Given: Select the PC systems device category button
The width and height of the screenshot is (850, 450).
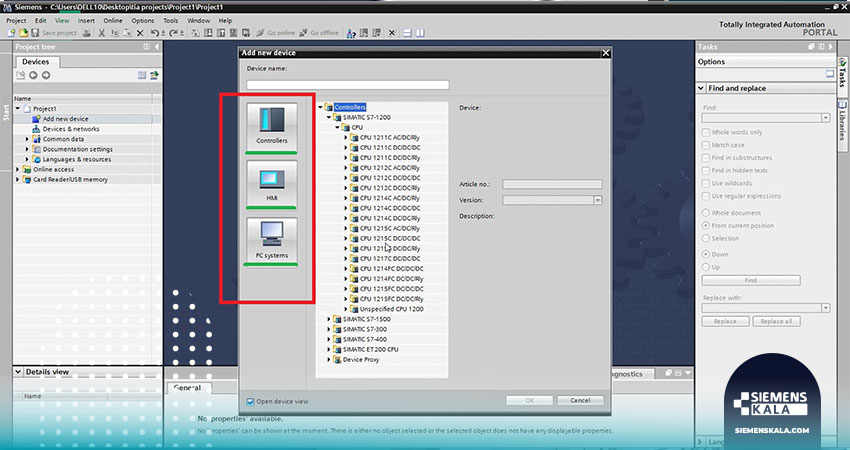Looking at the screenshot, I should [272, 240].
